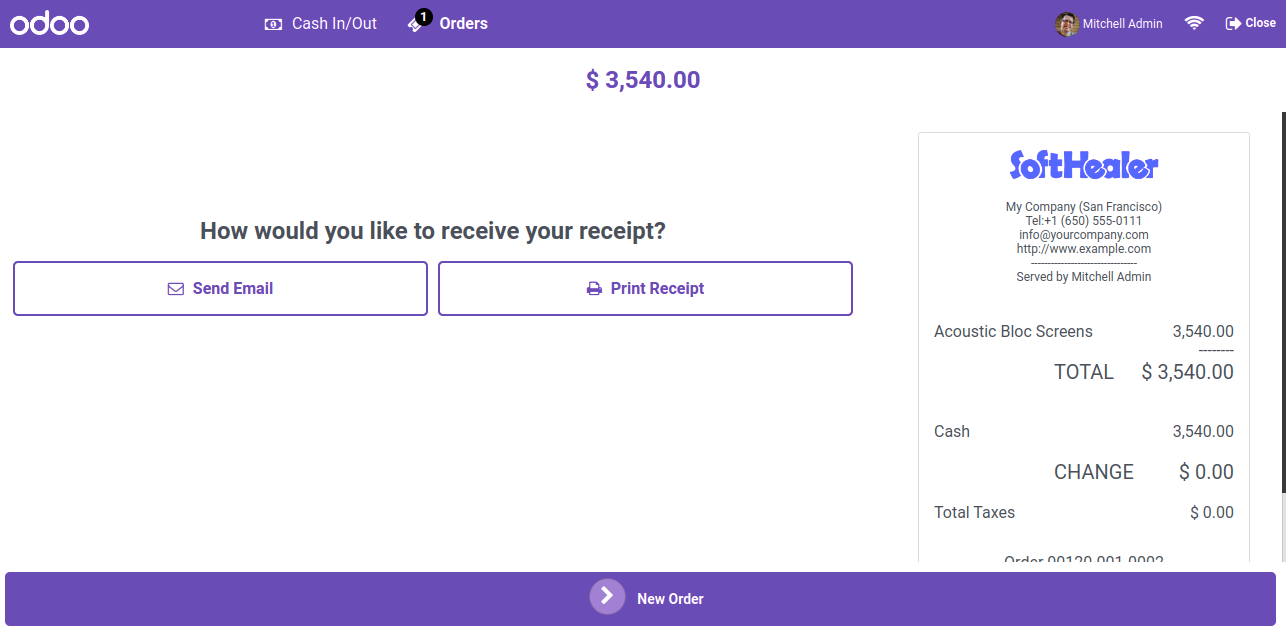Open the Orders ticket icon

416,25
